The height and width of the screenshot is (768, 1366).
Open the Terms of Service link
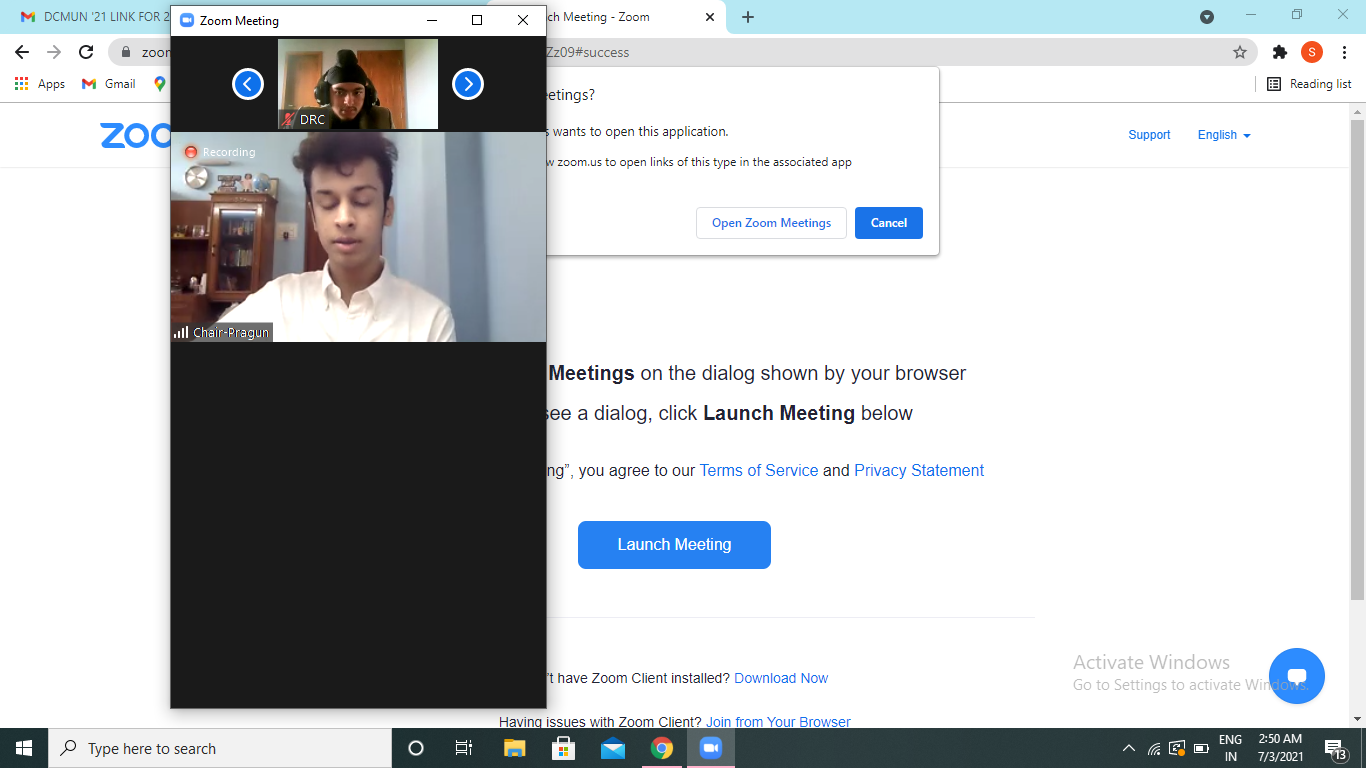point(759,470)
